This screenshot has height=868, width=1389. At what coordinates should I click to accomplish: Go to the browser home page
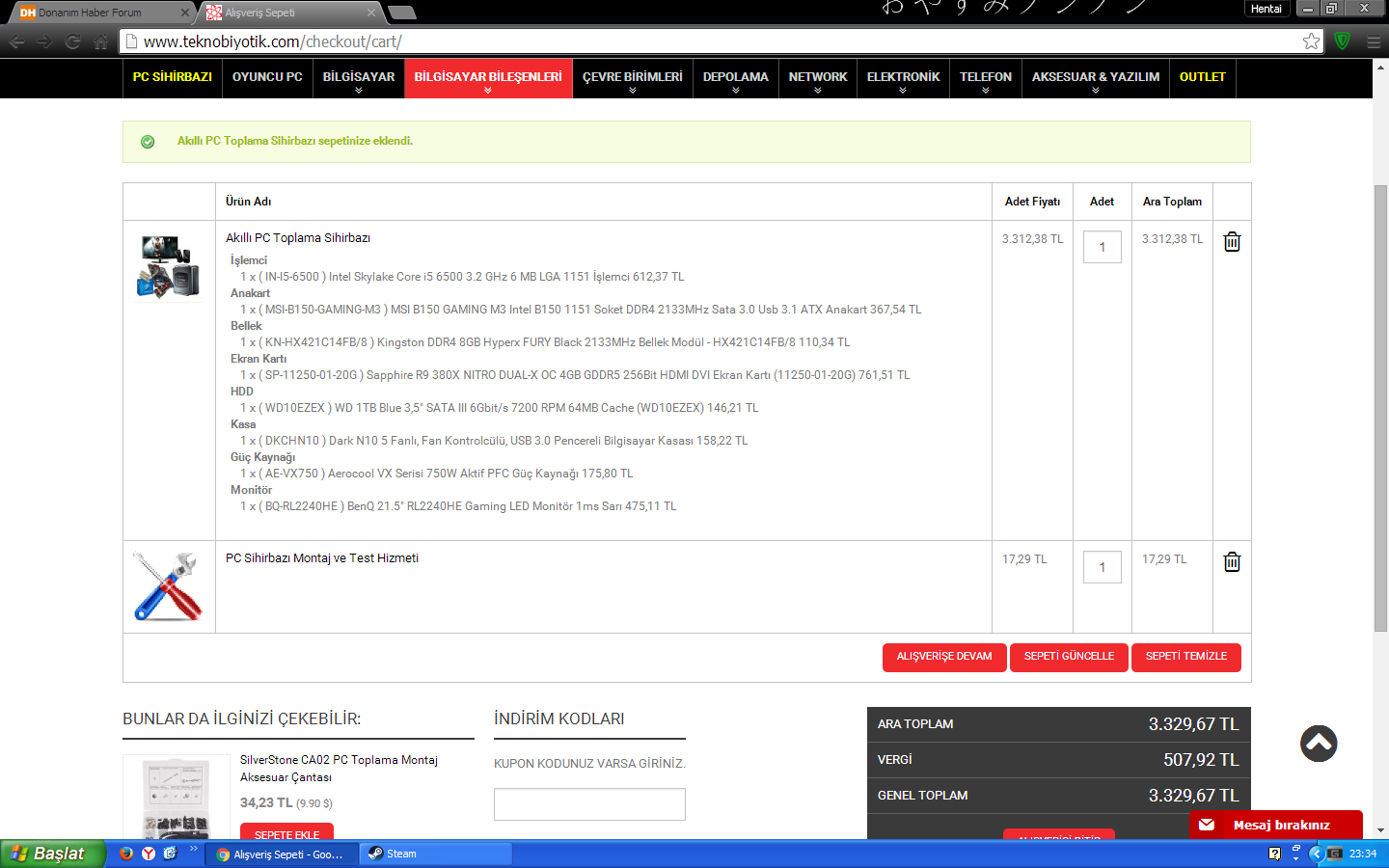(101, 41)
